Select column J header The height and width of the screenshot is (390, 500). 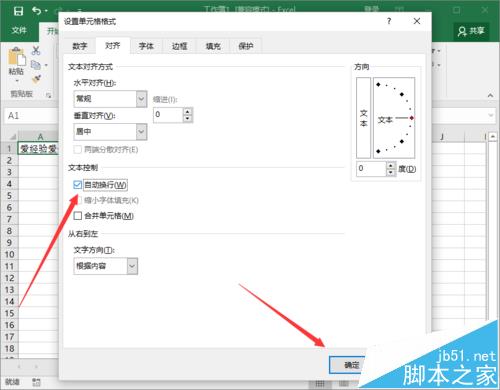(x=442, y=137)
